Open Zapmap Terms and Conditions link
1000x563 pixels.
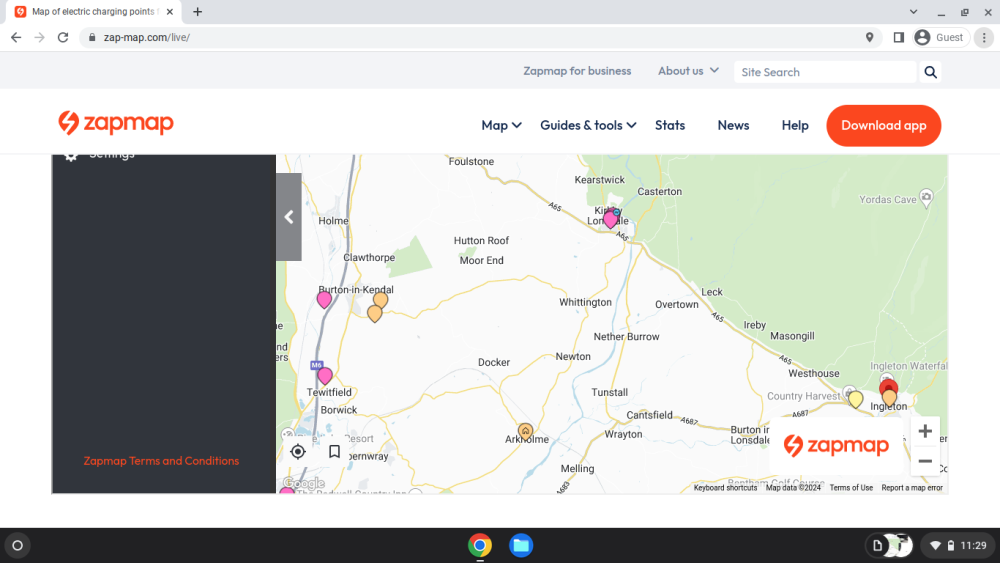[x=161, y=460]
